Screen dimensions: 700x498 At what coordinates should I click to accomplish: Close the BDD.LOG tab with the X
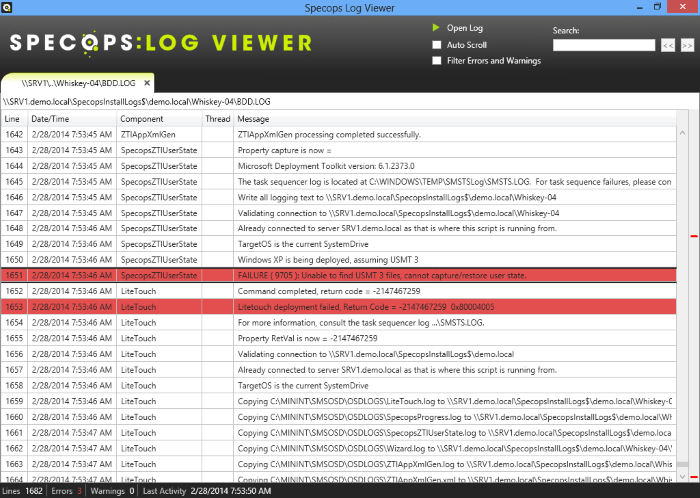pos(147,83)
